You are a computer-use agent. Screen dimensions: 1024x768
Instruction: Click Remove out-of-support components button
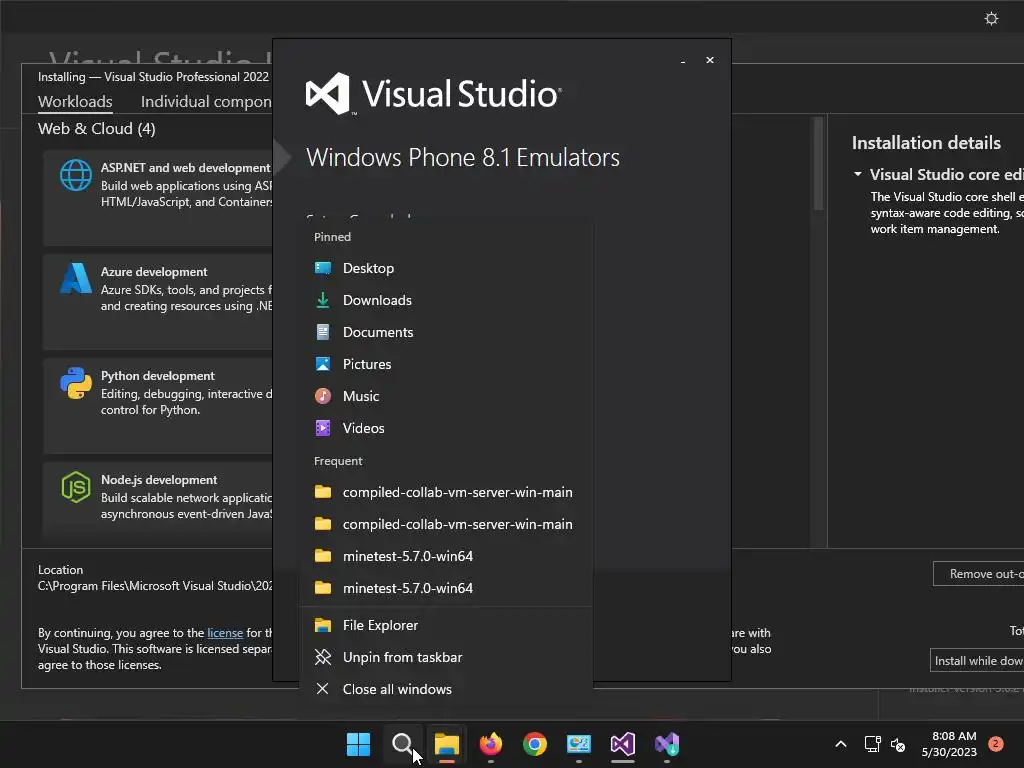tap(978, 573)
